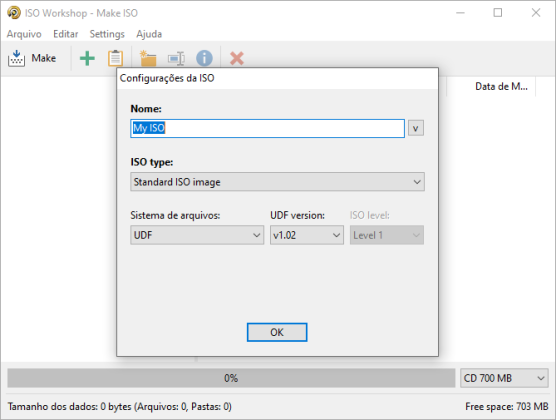Open the Settings menu
This screenshot has height=420, width=556.
pyautogui.click(x=107, y=34)
